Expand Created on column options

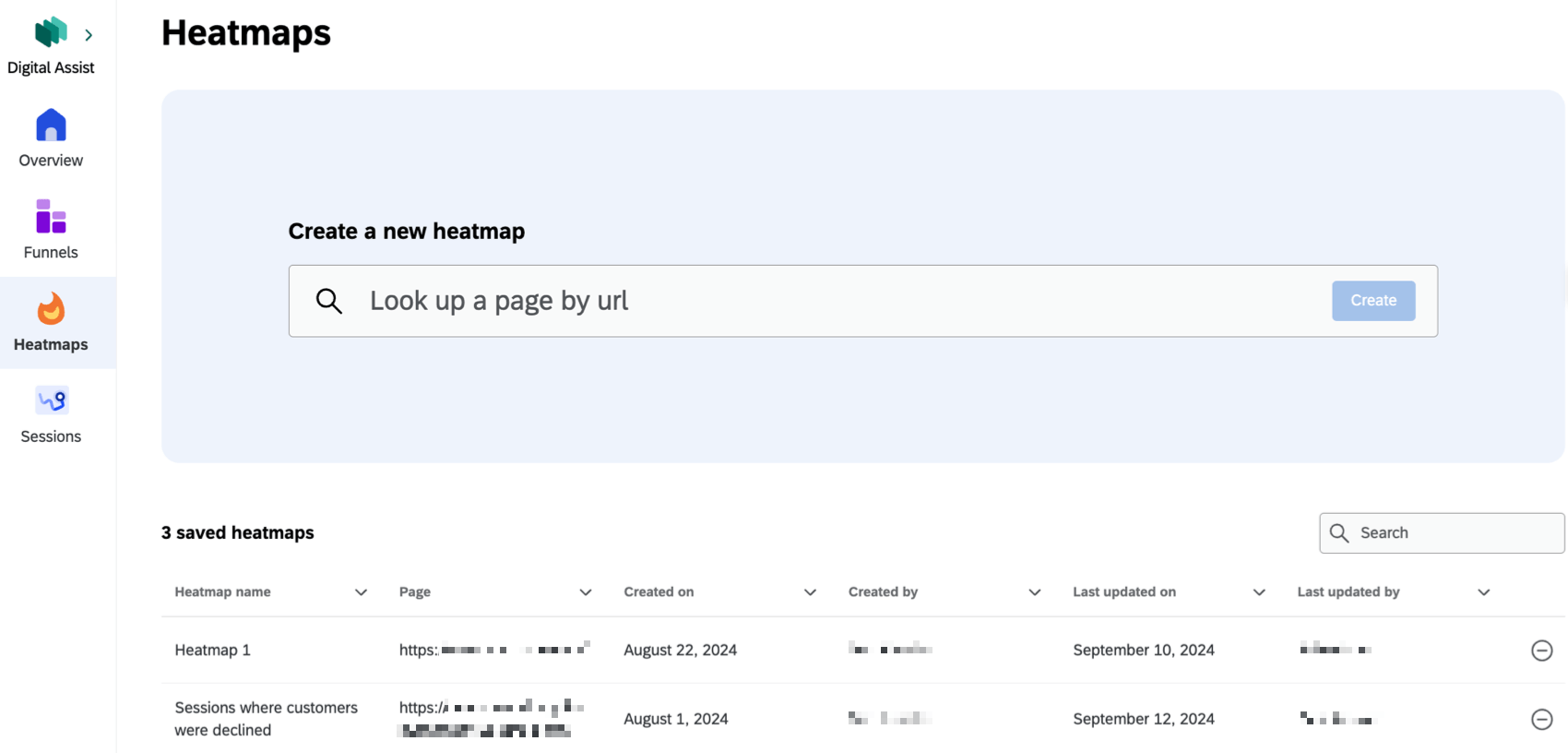[810, 592]
